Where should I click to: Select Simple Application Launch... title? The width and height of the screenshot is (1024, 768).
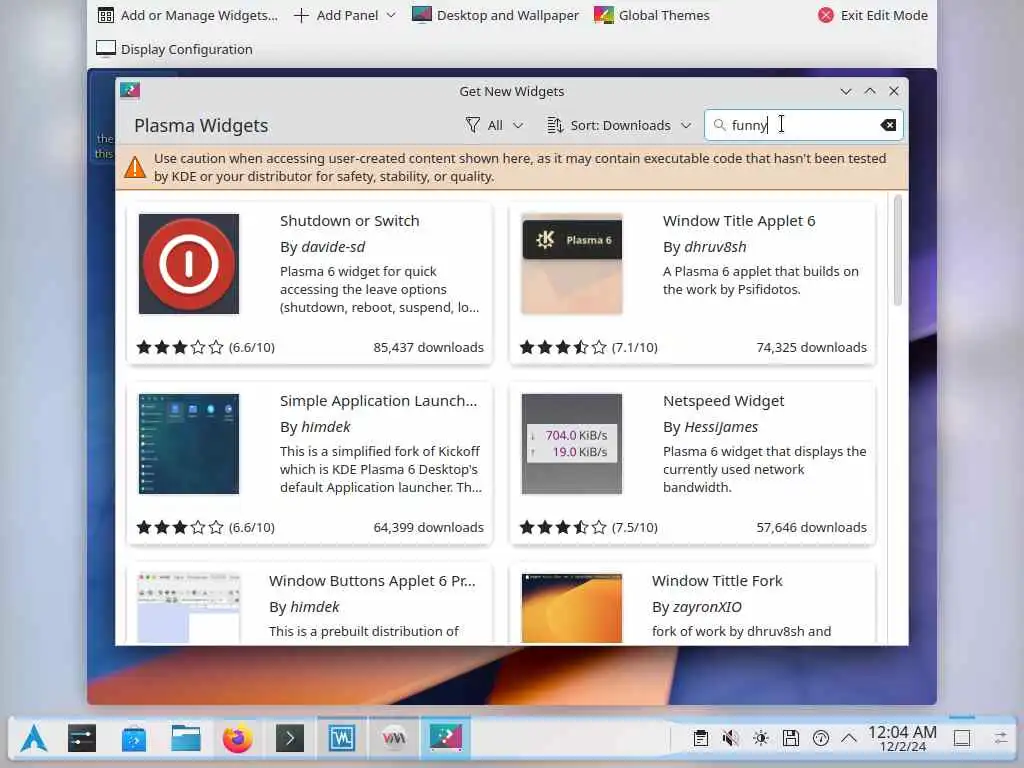coord(378,401)
